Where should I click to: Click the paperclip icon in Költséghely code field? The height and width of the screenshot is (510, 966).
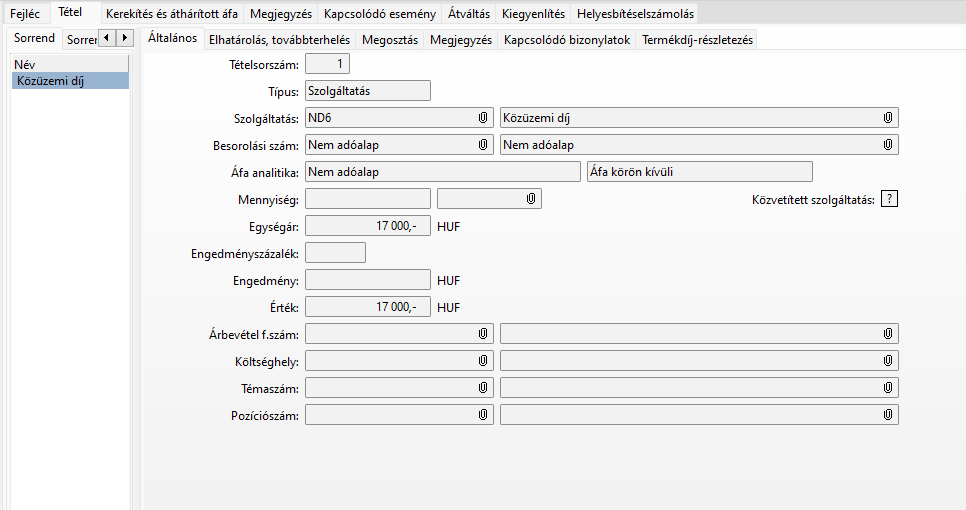[x=482, y=360]
